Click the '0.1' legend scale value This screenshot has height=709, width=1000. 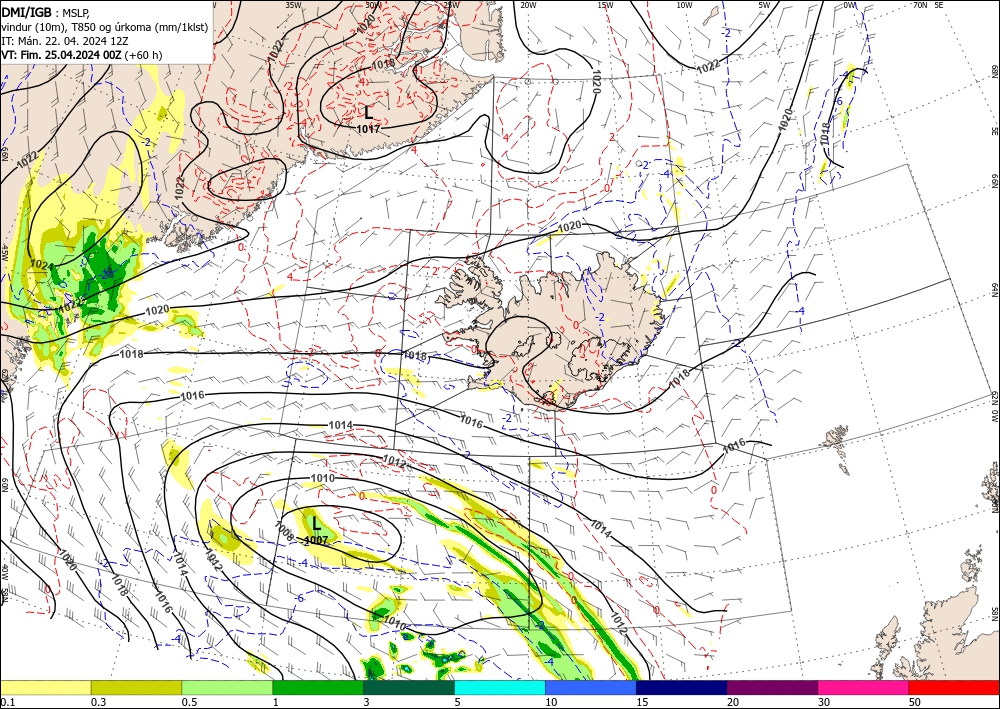(6, 702)
